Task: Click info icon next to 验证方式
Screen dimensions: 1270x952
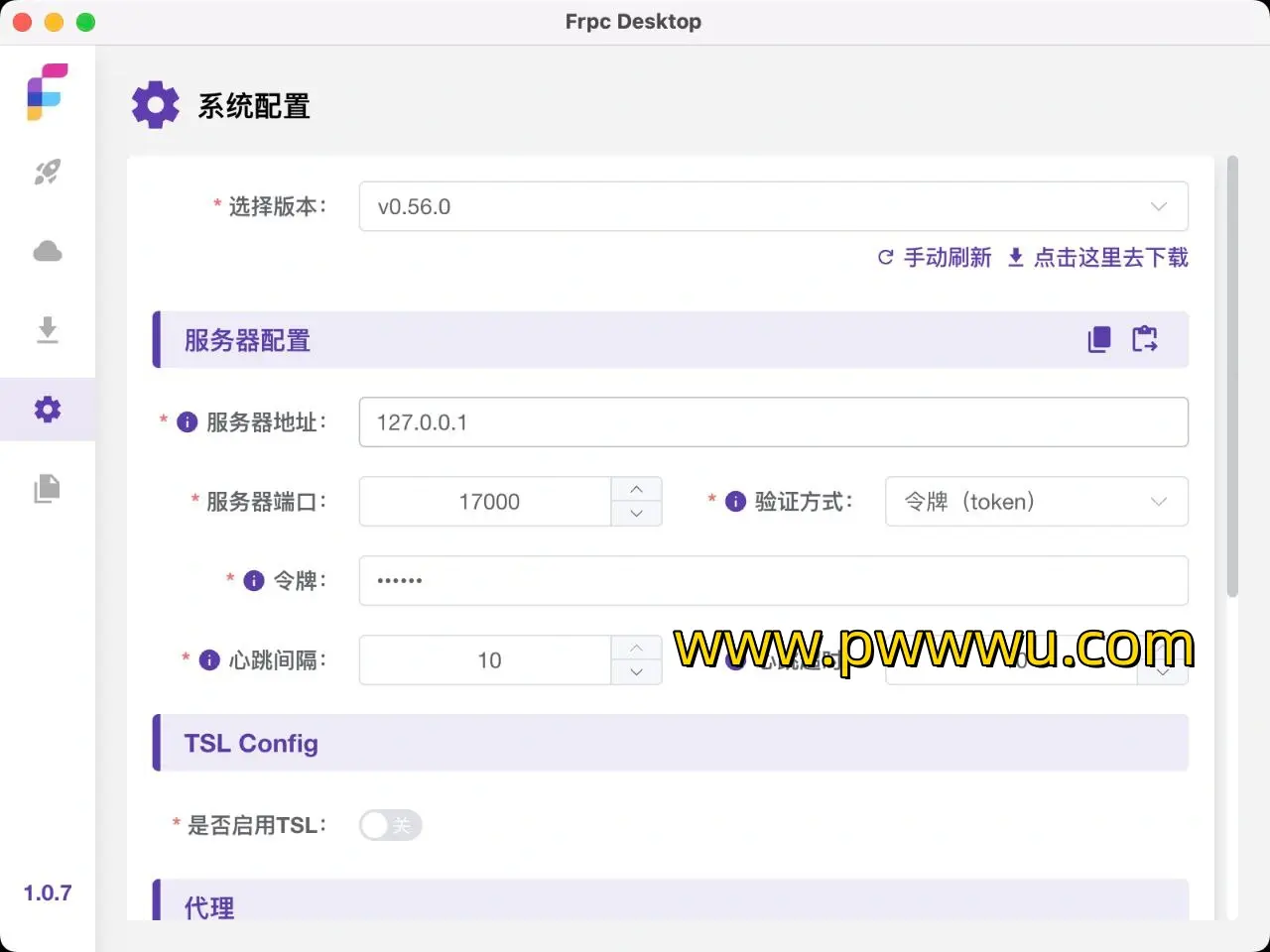Action: click(x=735, y=502)
